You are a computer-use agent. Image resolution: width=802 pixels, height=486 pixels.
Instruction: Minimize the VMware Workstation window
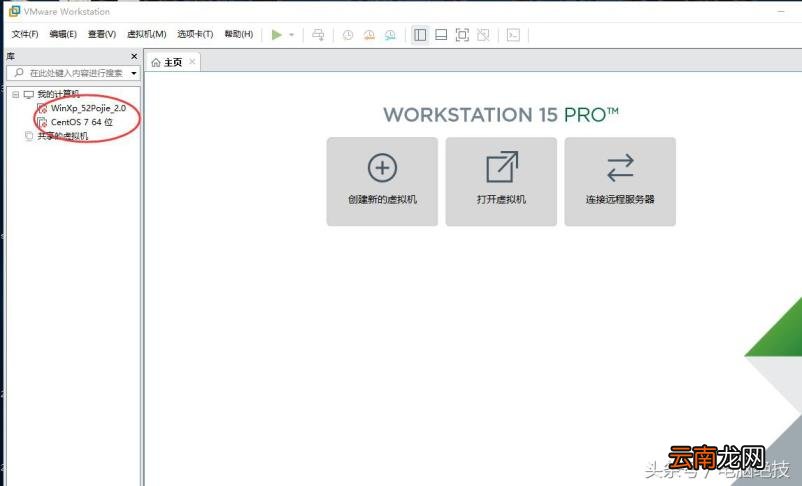coord(781,11)
